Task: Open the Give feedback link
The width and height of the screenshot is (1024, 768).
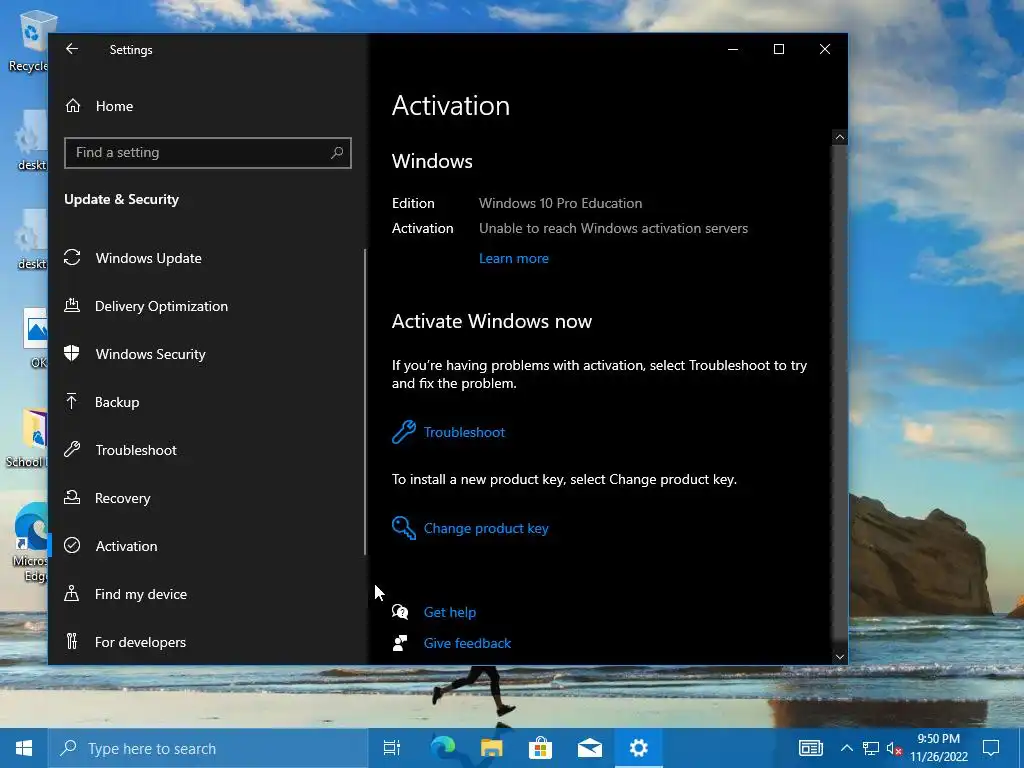Action: [x=467, y=643]
